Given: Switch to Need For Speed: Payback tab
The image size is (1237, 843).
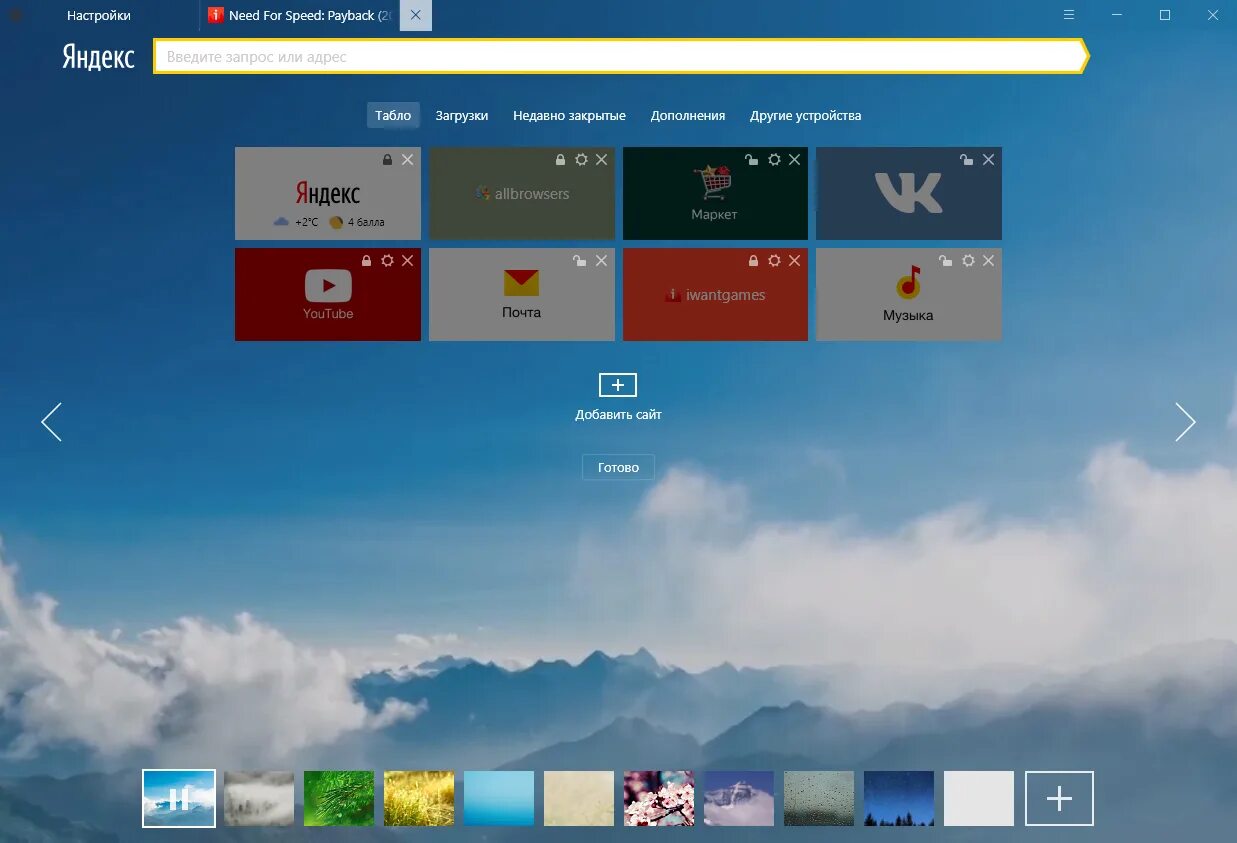Looking at the screenshot, I should [300, 15].
